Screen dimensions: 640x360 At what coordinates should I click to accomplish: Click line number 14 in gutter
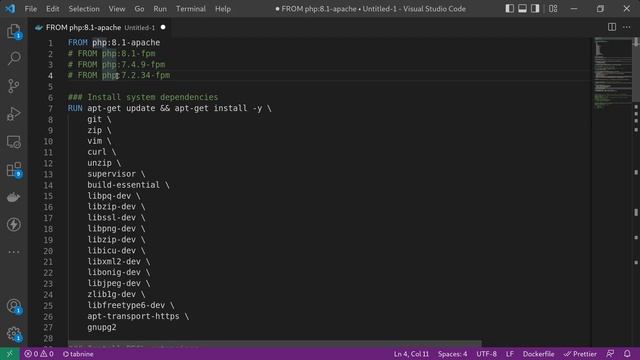(x=48, y=185)
